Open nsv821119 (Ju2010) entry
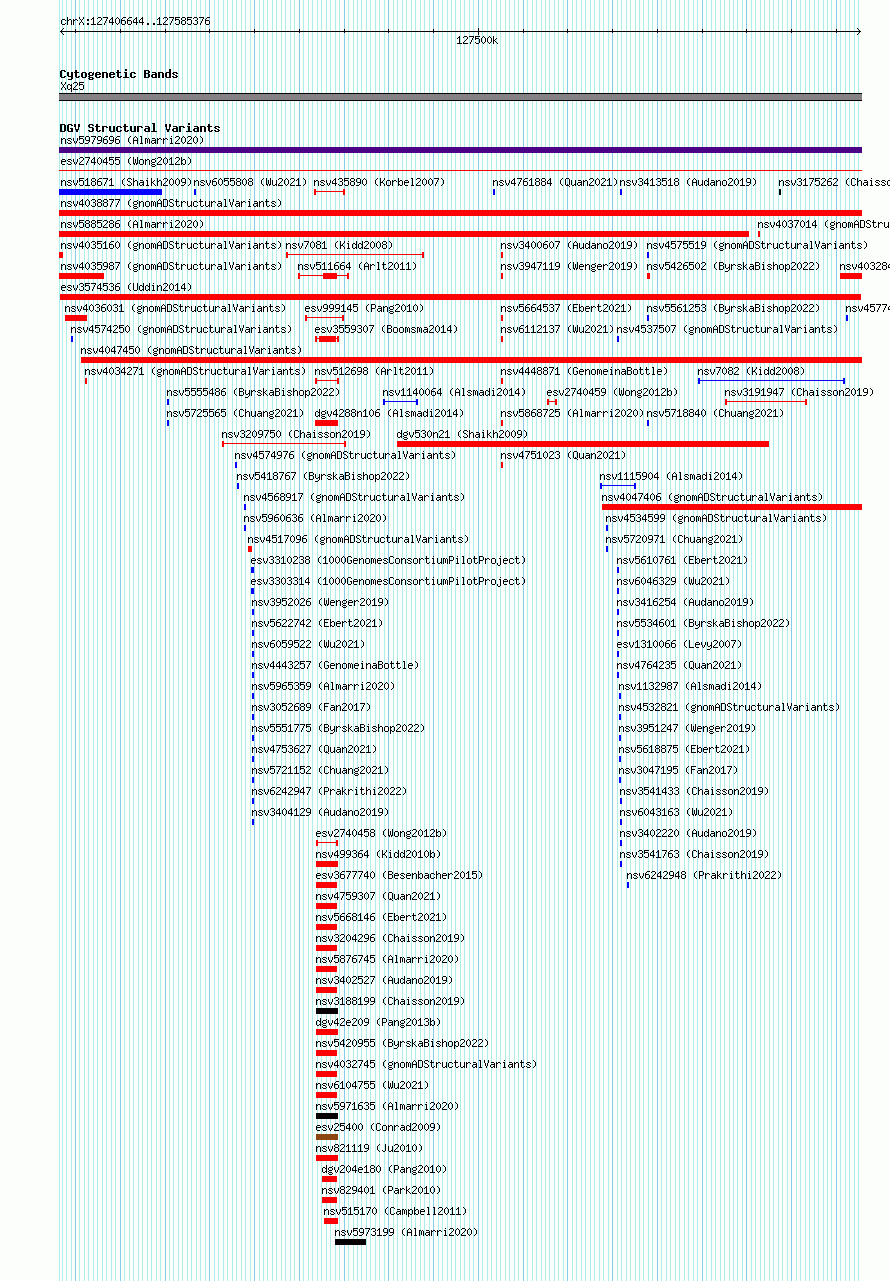The width and height of the screenshot is (890, 1281). pyautogui.click(x=369, y=1148)
